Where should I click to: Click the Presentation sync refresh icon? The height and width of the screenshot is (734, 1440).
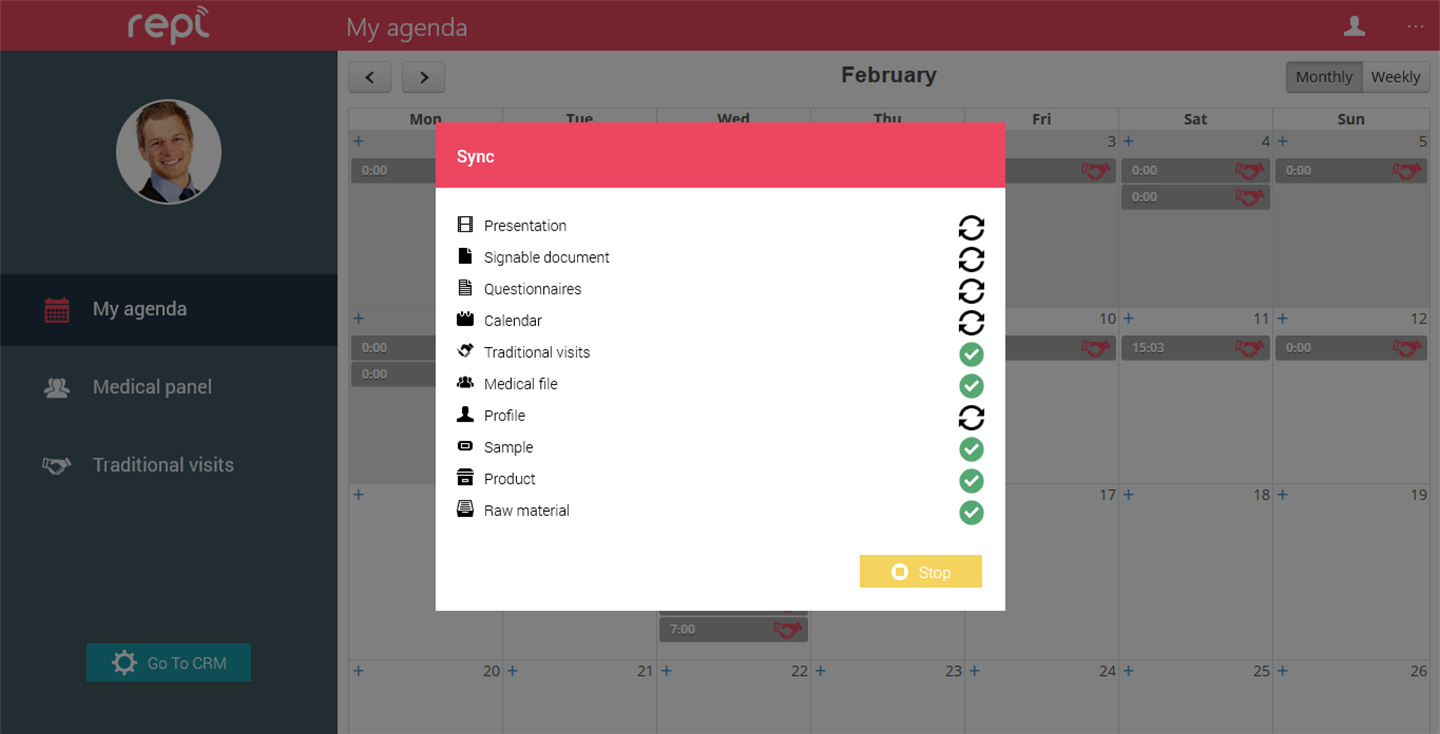click(x=971, y=227)
